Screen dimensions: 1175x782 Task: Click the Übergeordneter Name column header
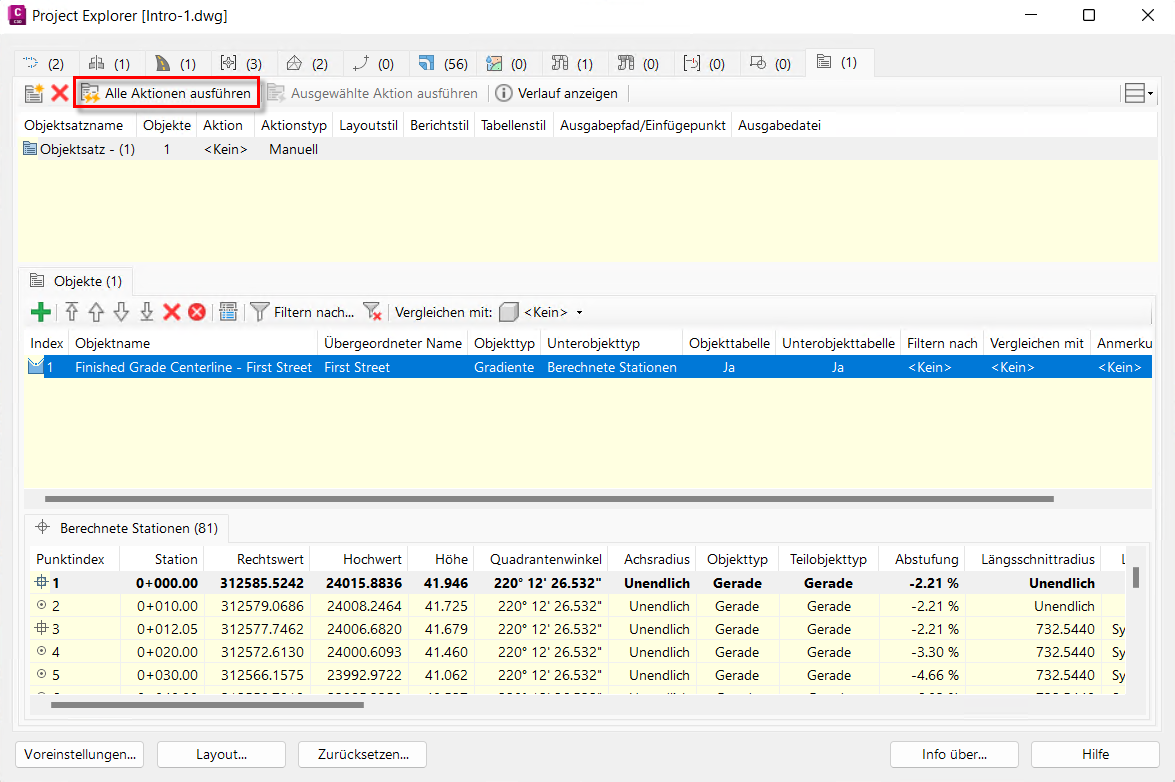(393, 343)
